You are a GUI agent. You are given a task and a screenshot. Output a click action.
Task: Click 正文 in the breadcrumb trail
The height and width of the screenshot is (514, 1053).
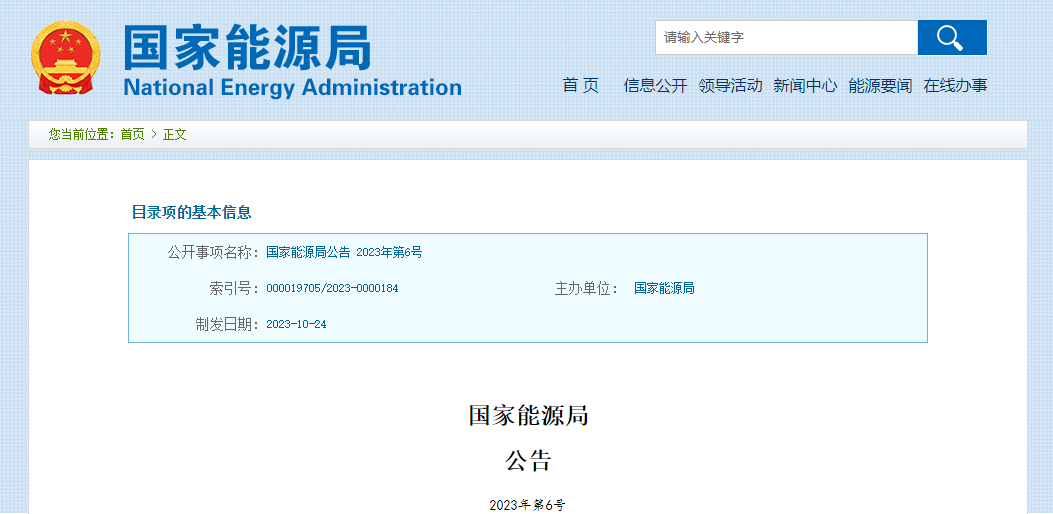175,134
